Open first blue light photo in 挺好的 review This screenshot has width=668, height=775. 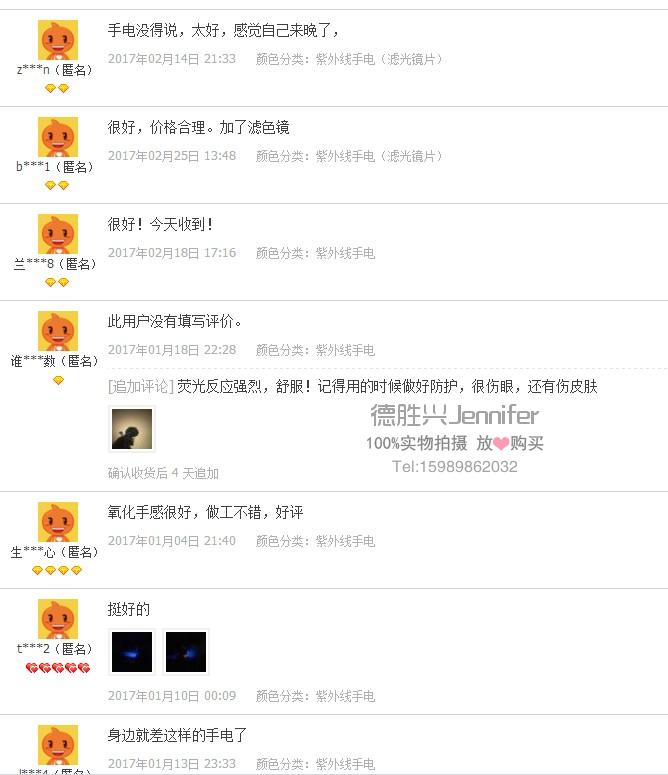coord(132,652)
